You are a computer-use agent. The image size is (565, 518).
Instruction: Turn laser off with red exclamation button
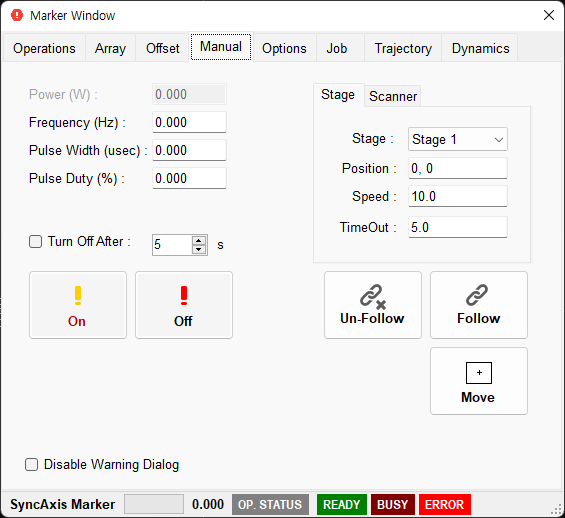[x=184, y=305]
